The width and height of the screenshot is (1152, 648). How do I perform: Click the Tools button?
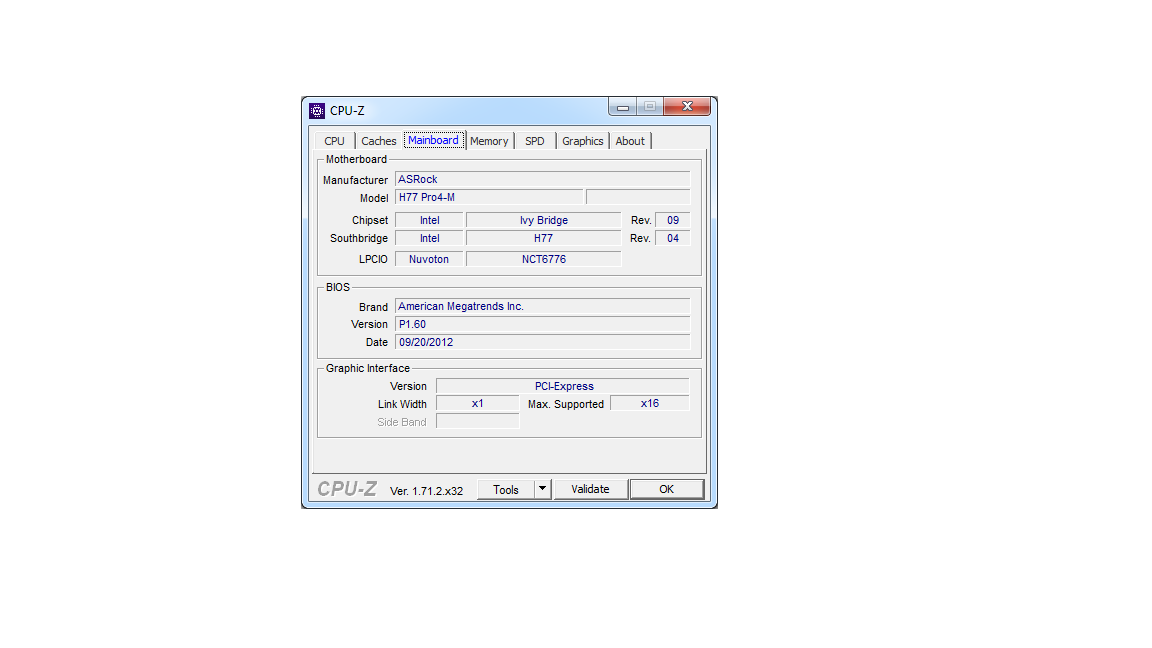point(505,489)
